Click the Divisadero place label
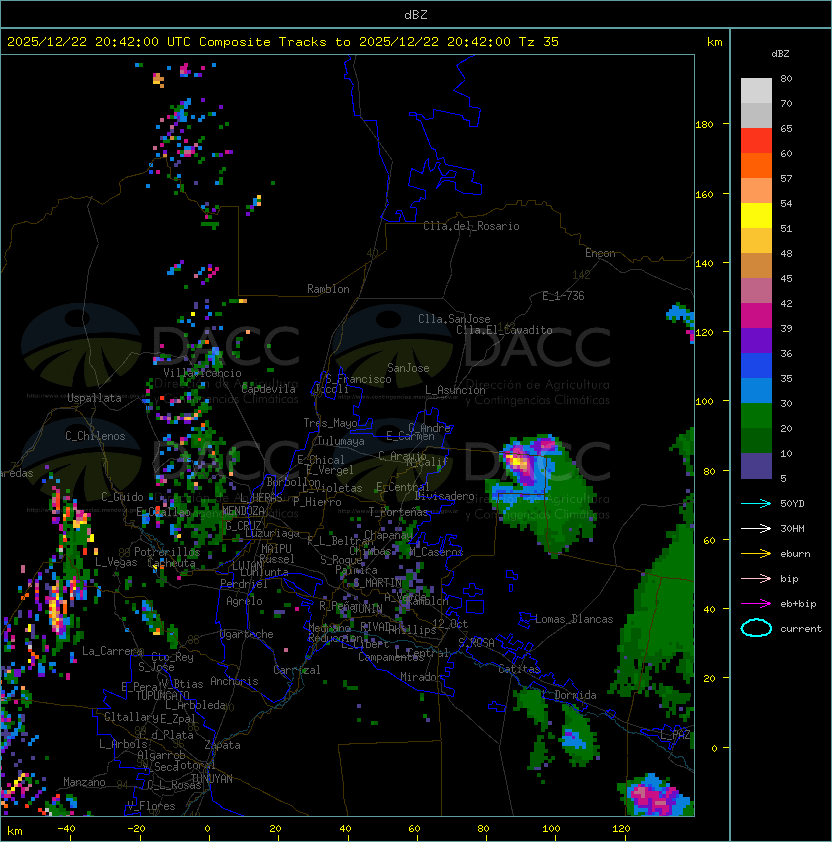This screenshot has height=842, width=832. coord(444,496)
